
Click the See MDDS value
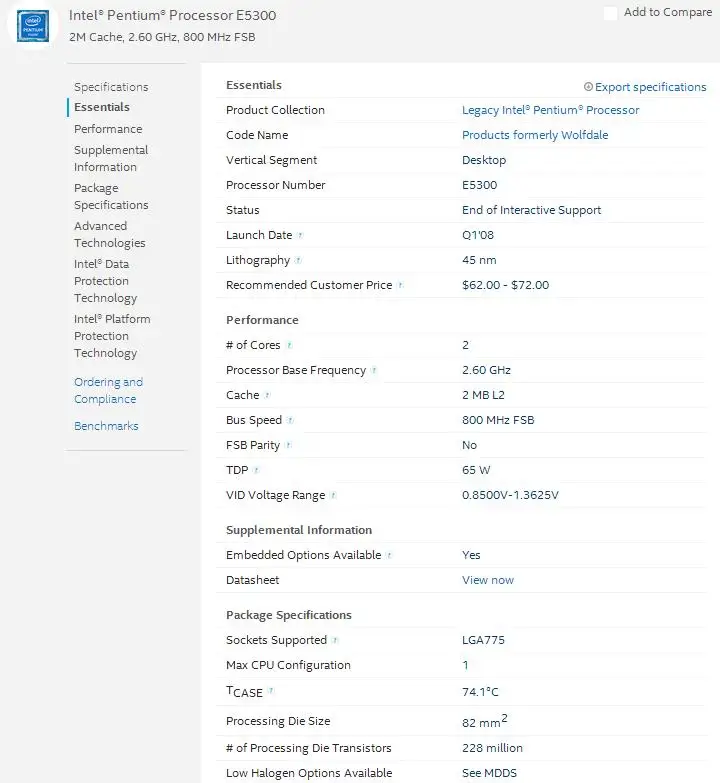(x=489, y=773)
